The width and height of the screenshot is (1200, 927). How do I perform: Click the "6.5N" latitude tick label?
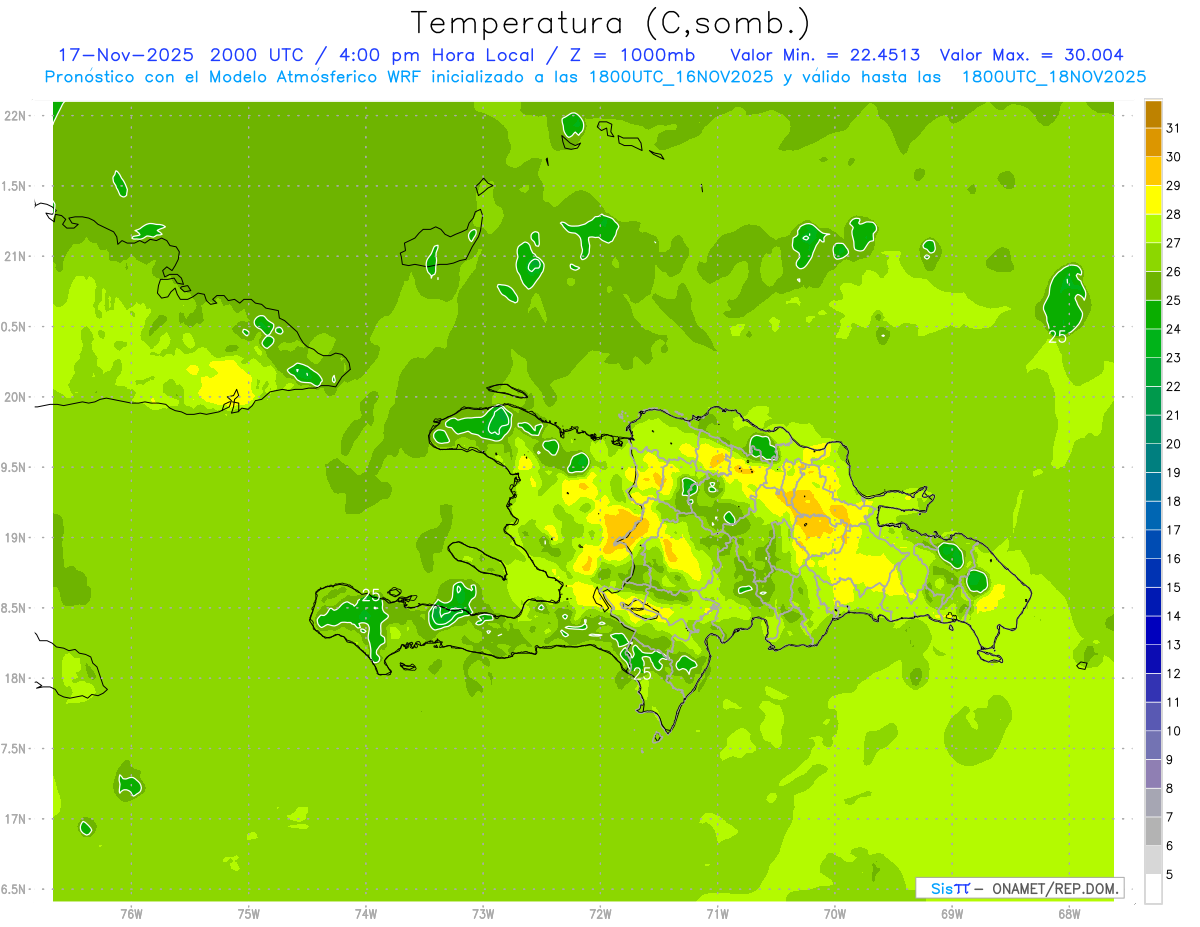pyautogui.click(x=15, y=890)
